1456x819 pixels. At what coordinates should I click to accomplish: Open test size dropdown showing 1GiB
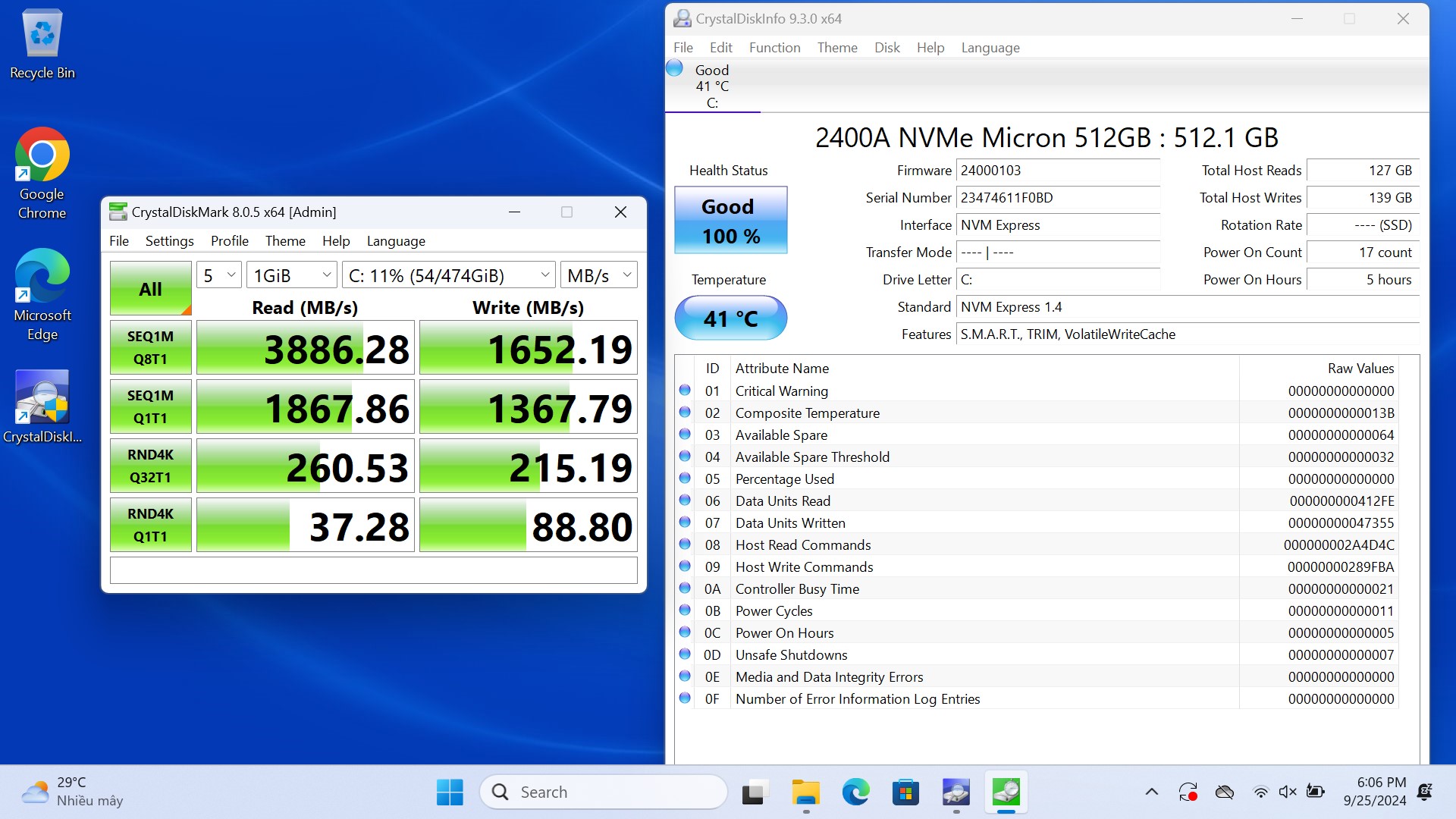tap(292, 275)
